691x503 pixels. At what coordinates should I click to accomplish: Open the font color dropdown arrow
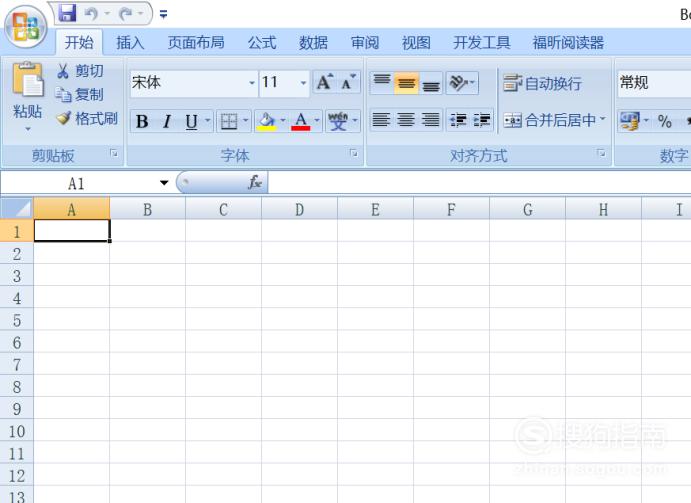tap(317, 120)
